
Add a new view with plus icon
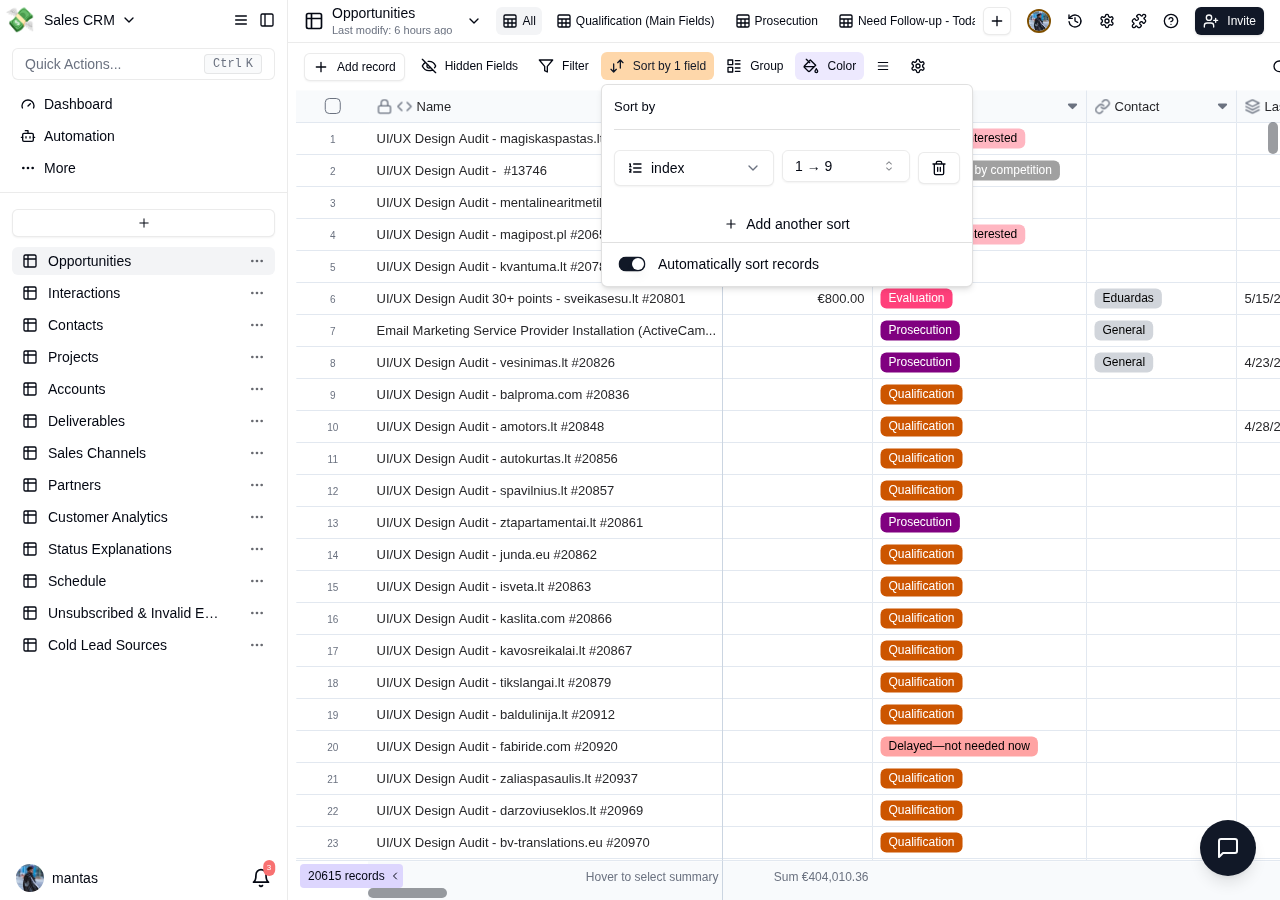tap(997, 21)
